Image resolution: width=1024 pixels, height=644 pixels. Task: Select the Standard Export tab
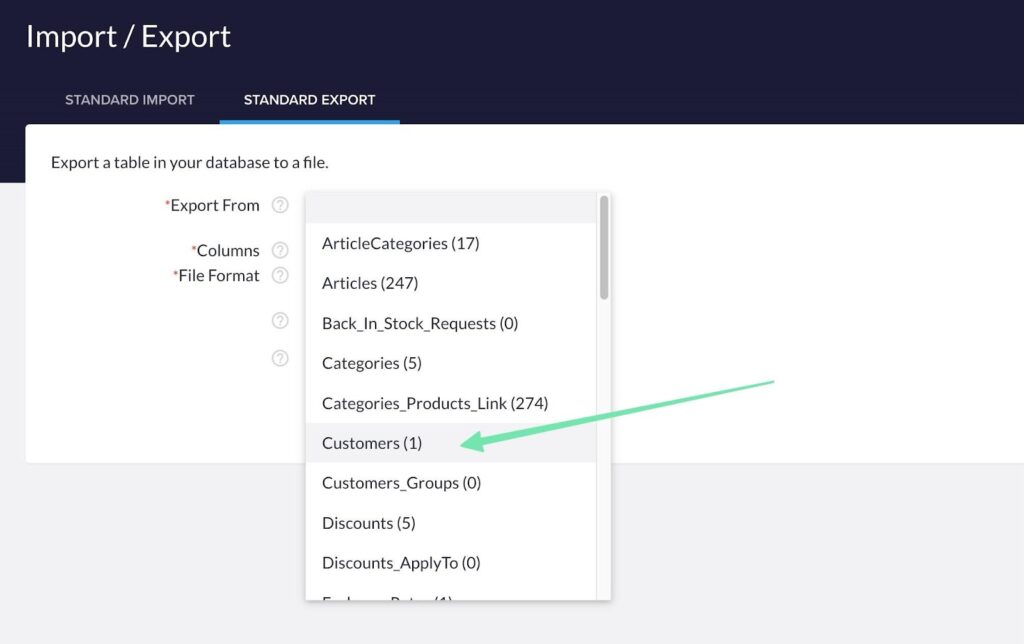pos(309,100)
